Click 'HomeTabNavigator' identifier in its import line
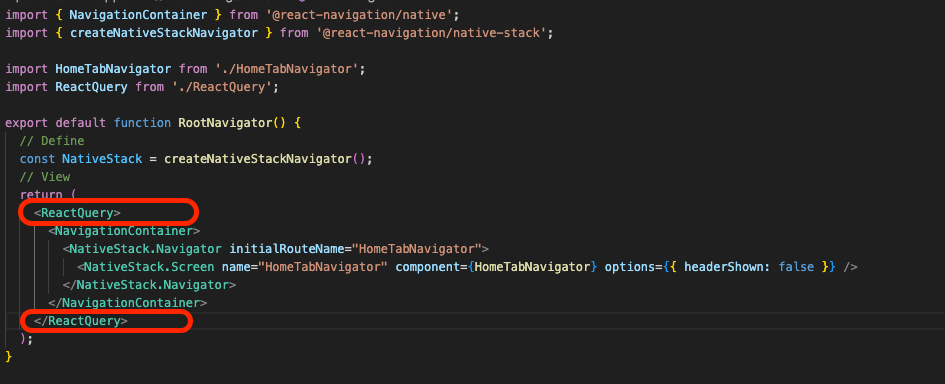This screenshot has height=384, width=945. point(113,69)
